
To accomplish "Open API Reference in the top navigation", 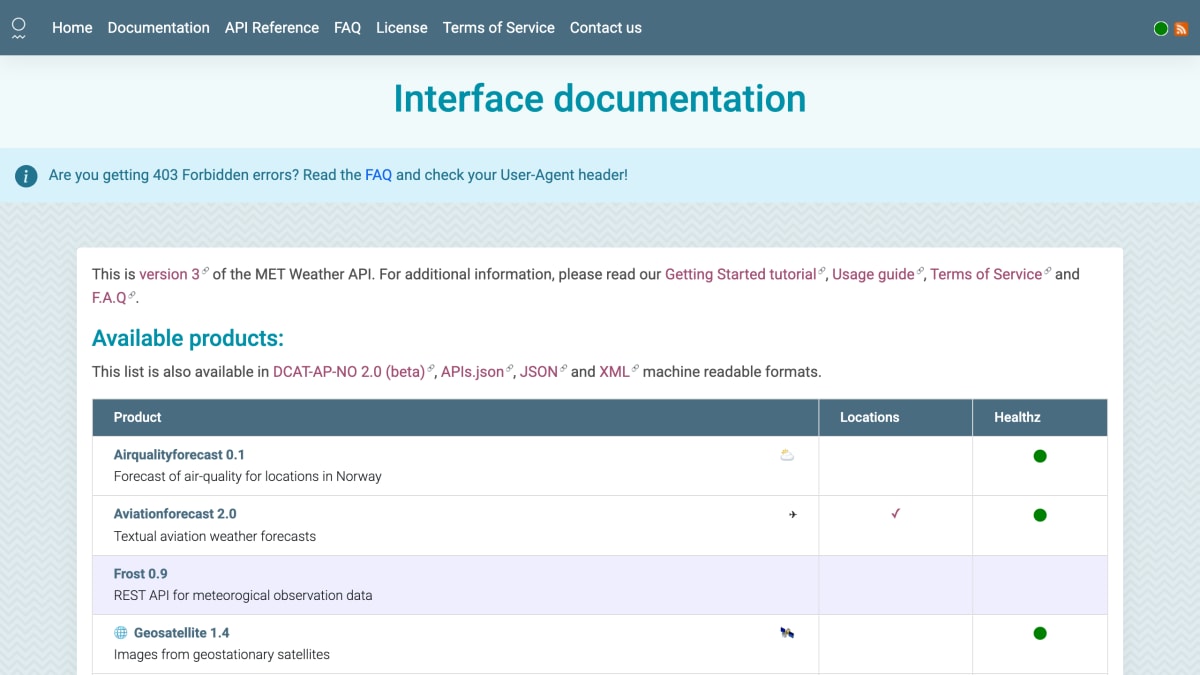I will click(272, 28).
